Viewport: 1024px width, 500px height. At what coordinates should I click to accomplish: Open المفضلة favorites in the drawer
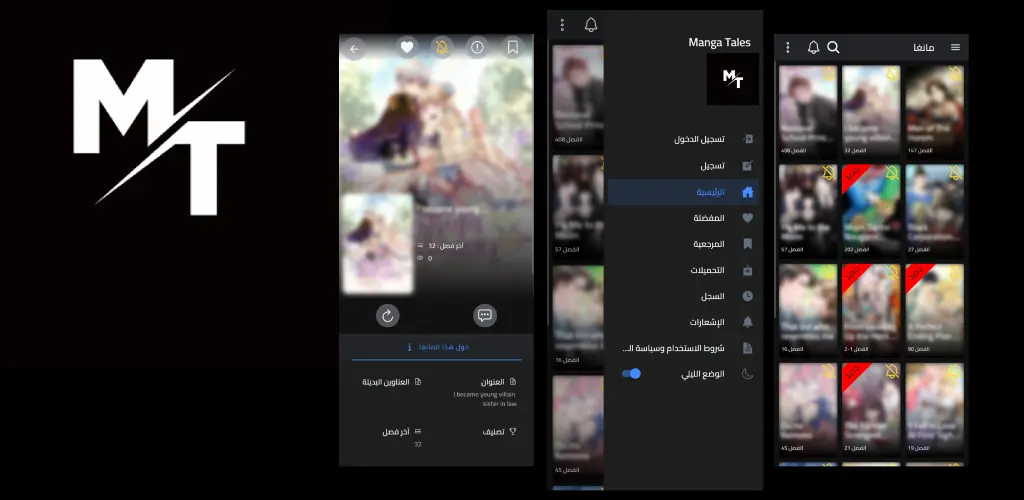[683, 218]
